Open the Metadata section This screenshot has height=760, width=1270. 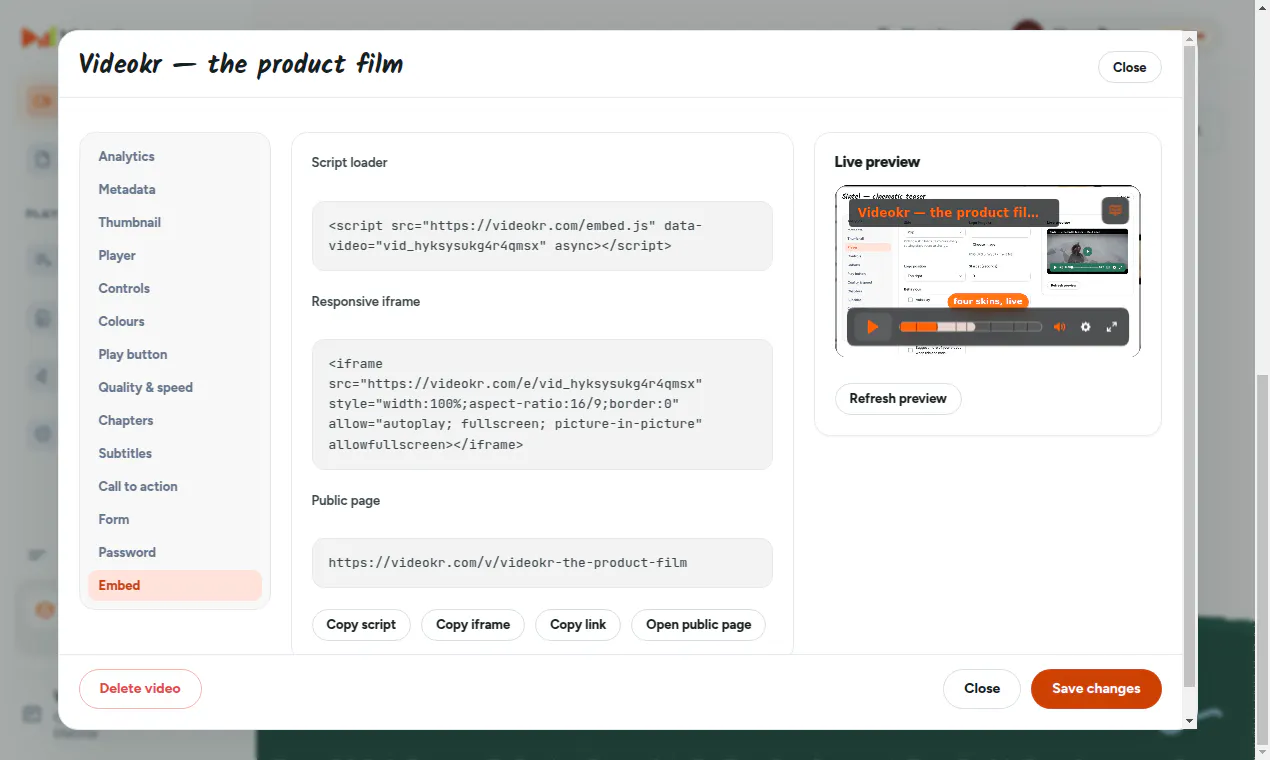pos(175,189)
